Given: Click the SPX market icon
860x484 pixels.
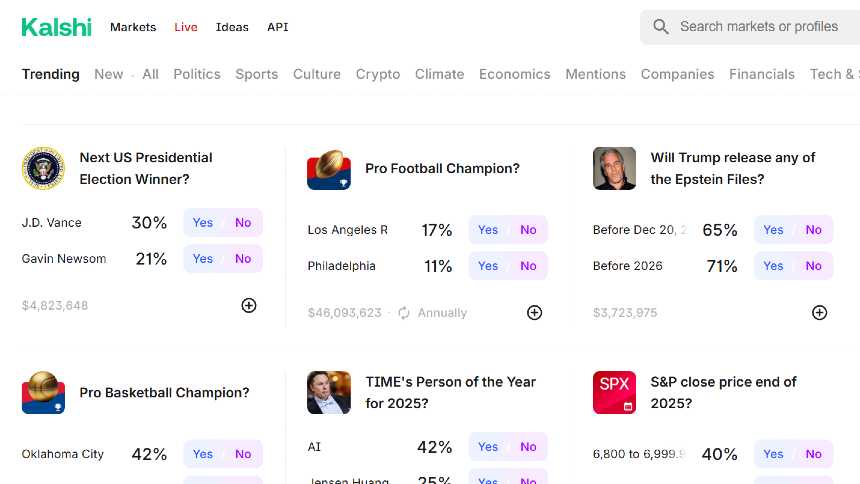Looking at the screenshot, I should coord(614,392).
